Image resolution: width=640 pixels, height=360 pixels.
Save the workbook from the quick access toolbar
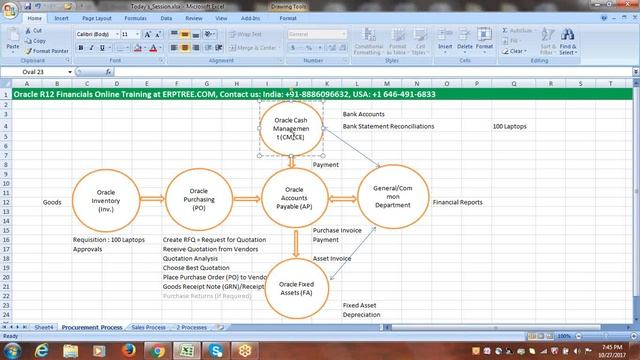(x=28, y=6)
